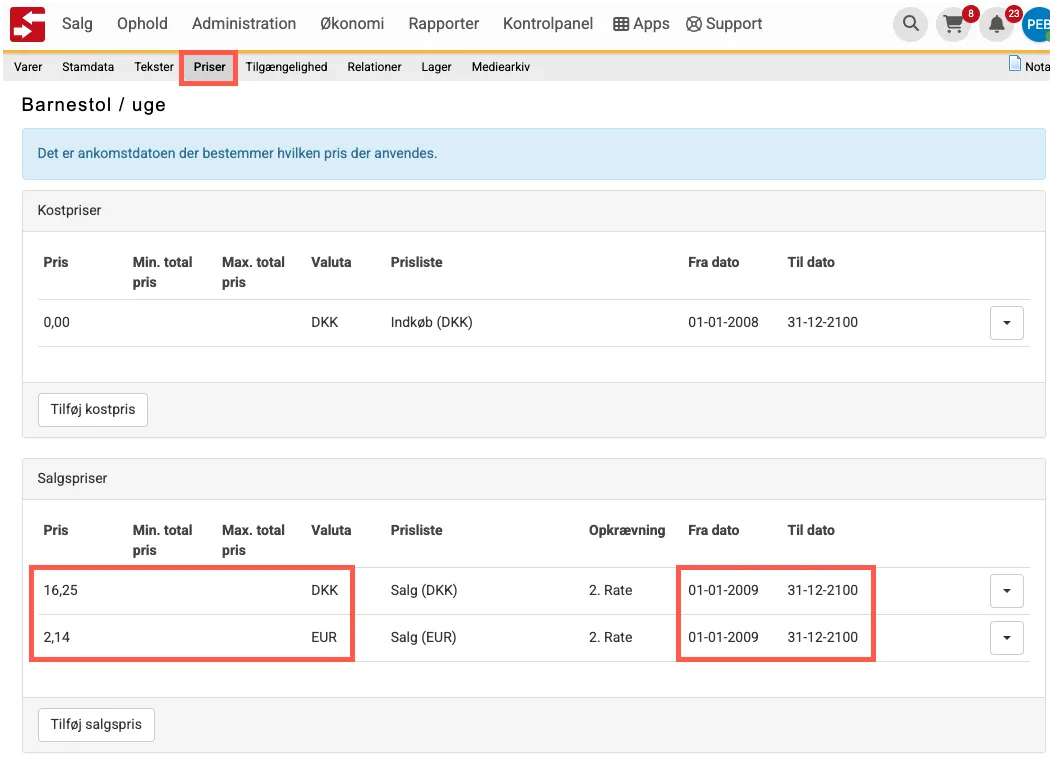This screenshot has width=1052, height=764.
Task: Open the Salg main menu
Action: click(77, 24)
